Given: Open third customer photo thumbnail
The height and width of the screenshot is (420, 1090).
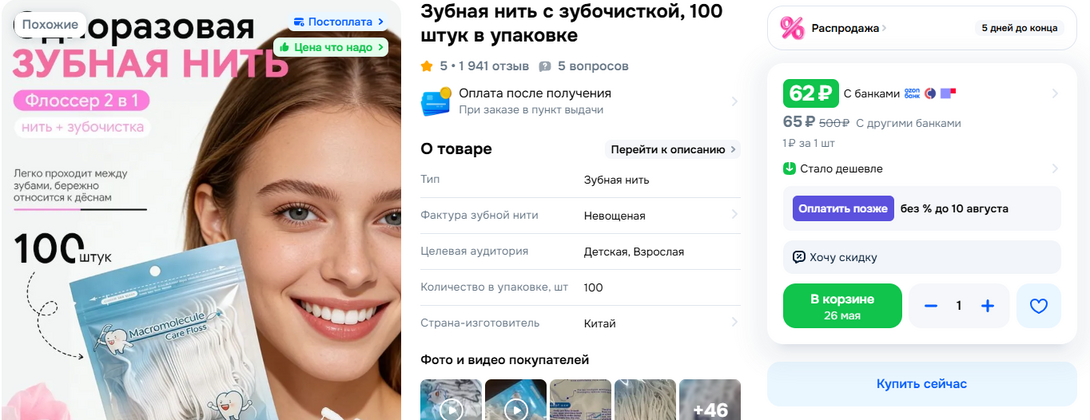Looking at the screenshot, I should coord(580,400).
